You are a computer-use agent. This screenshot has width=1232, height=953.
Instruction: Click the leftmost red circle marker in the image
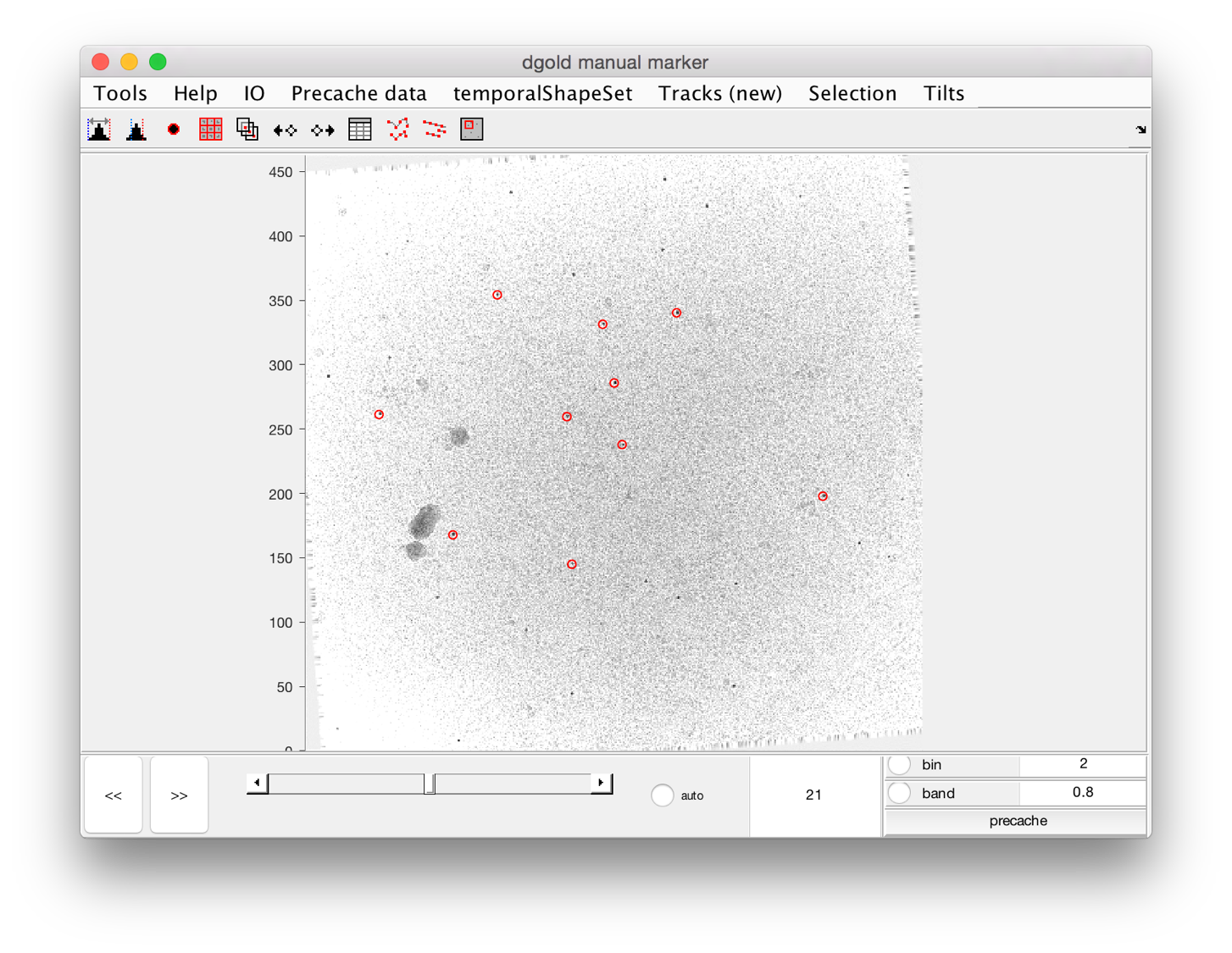tap(379, 415)
